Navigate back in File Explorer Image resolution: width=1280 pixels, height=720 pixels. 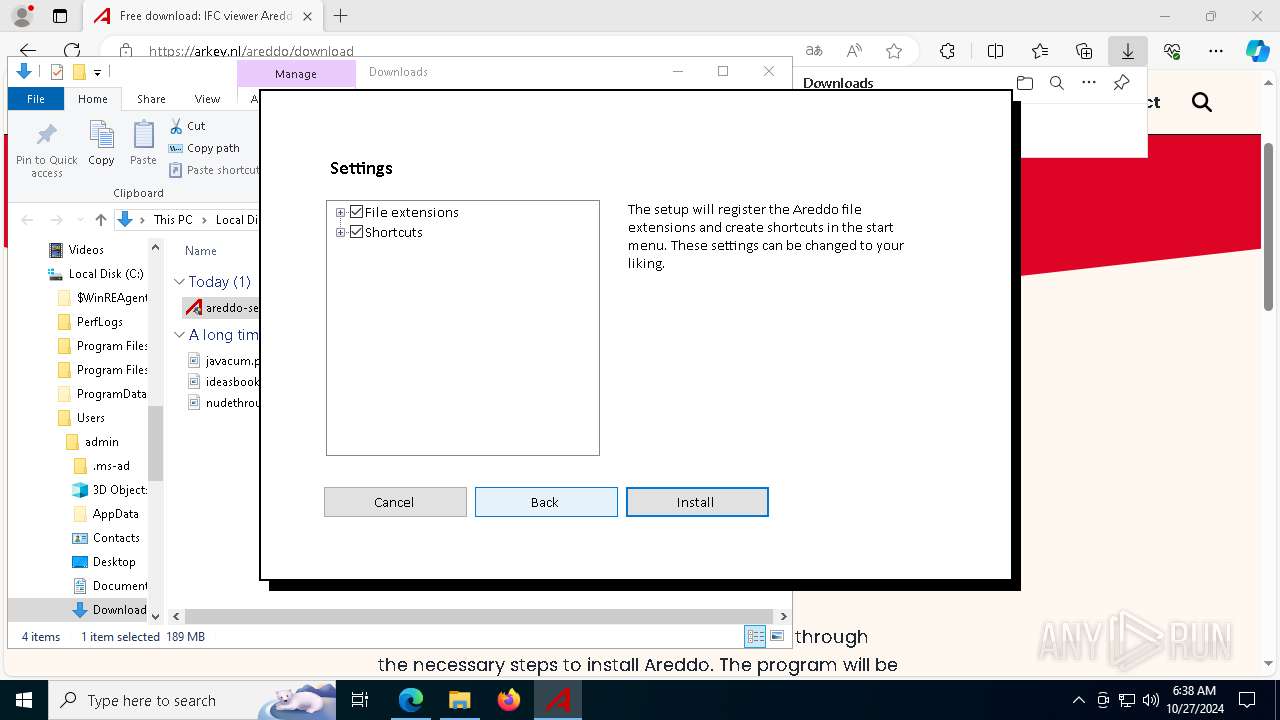tap(28, 220)
